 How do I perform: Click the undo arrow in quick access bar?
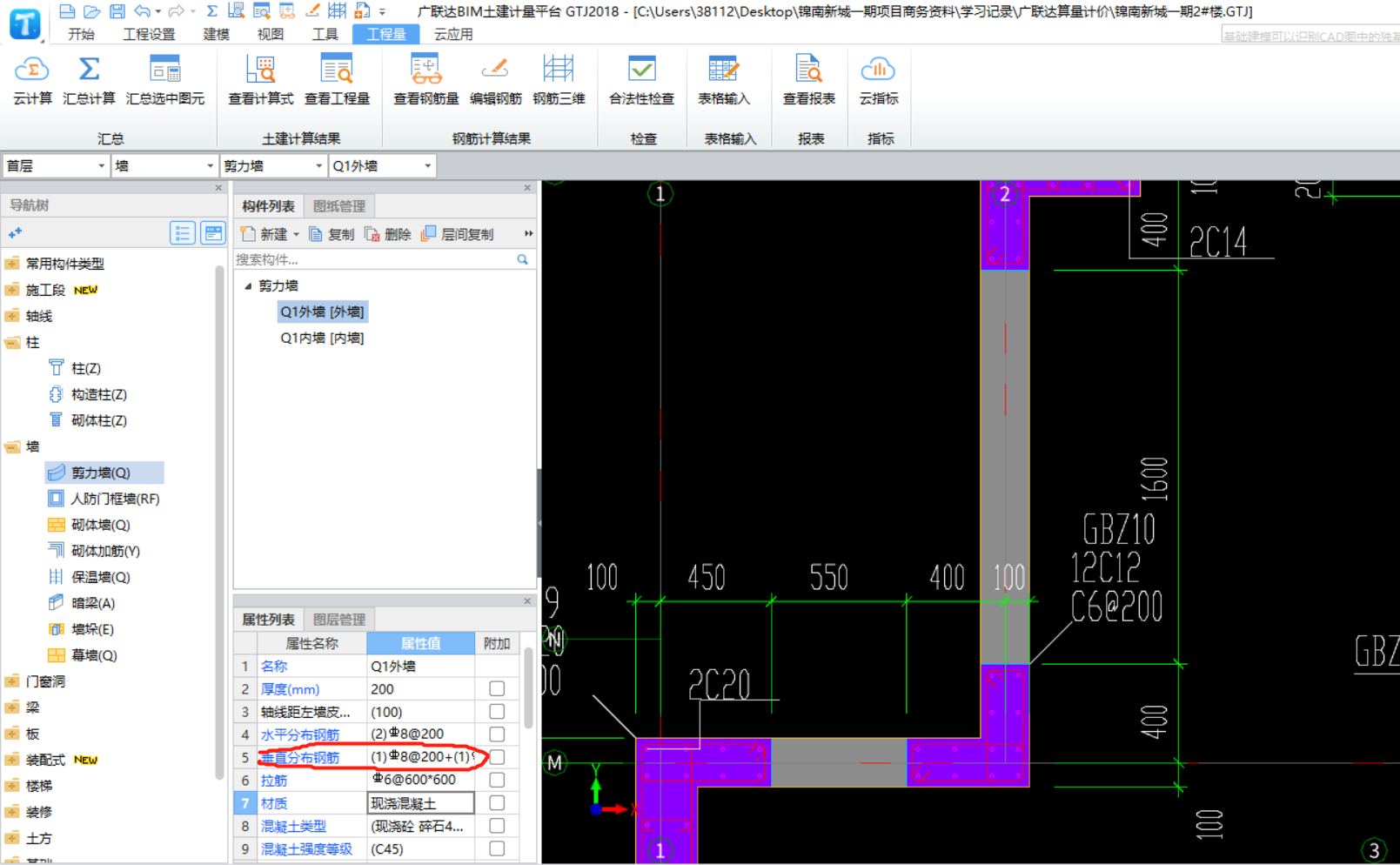point(142,11)
